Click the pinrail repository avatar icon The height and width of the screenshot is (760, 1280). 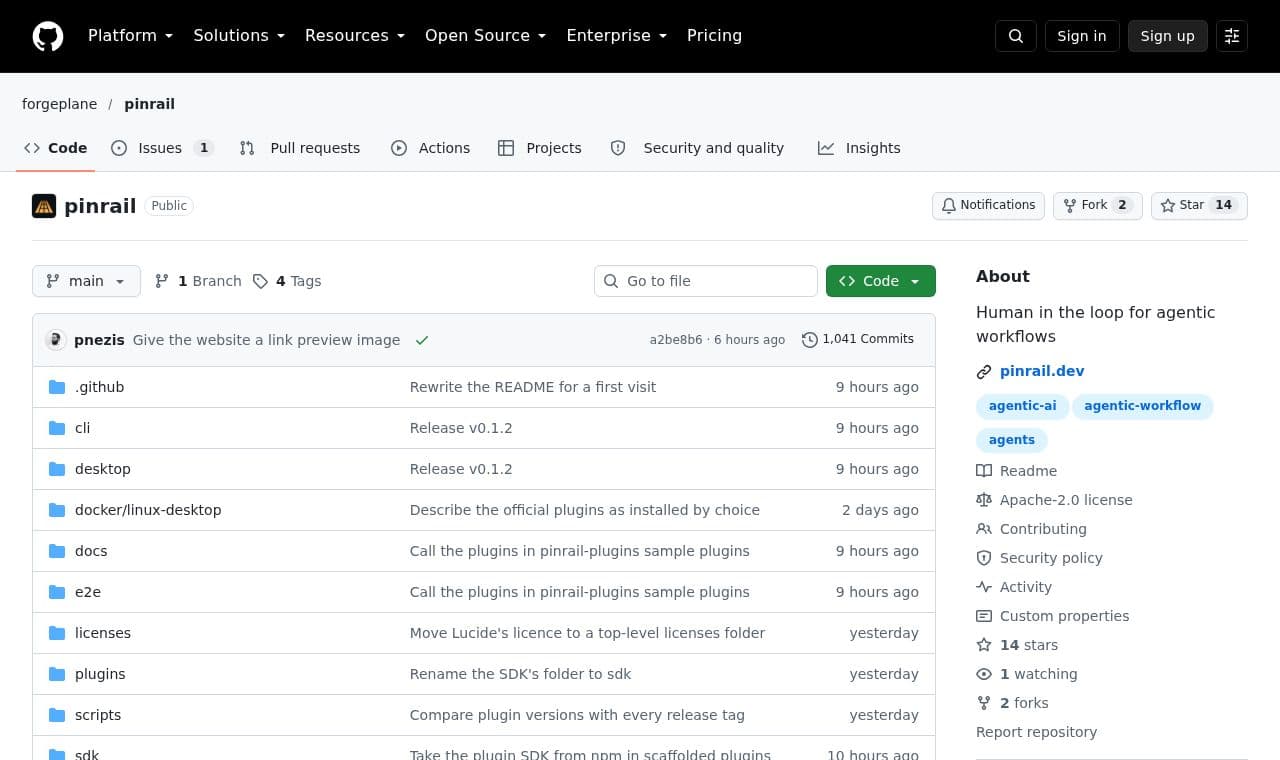point(44,206)
